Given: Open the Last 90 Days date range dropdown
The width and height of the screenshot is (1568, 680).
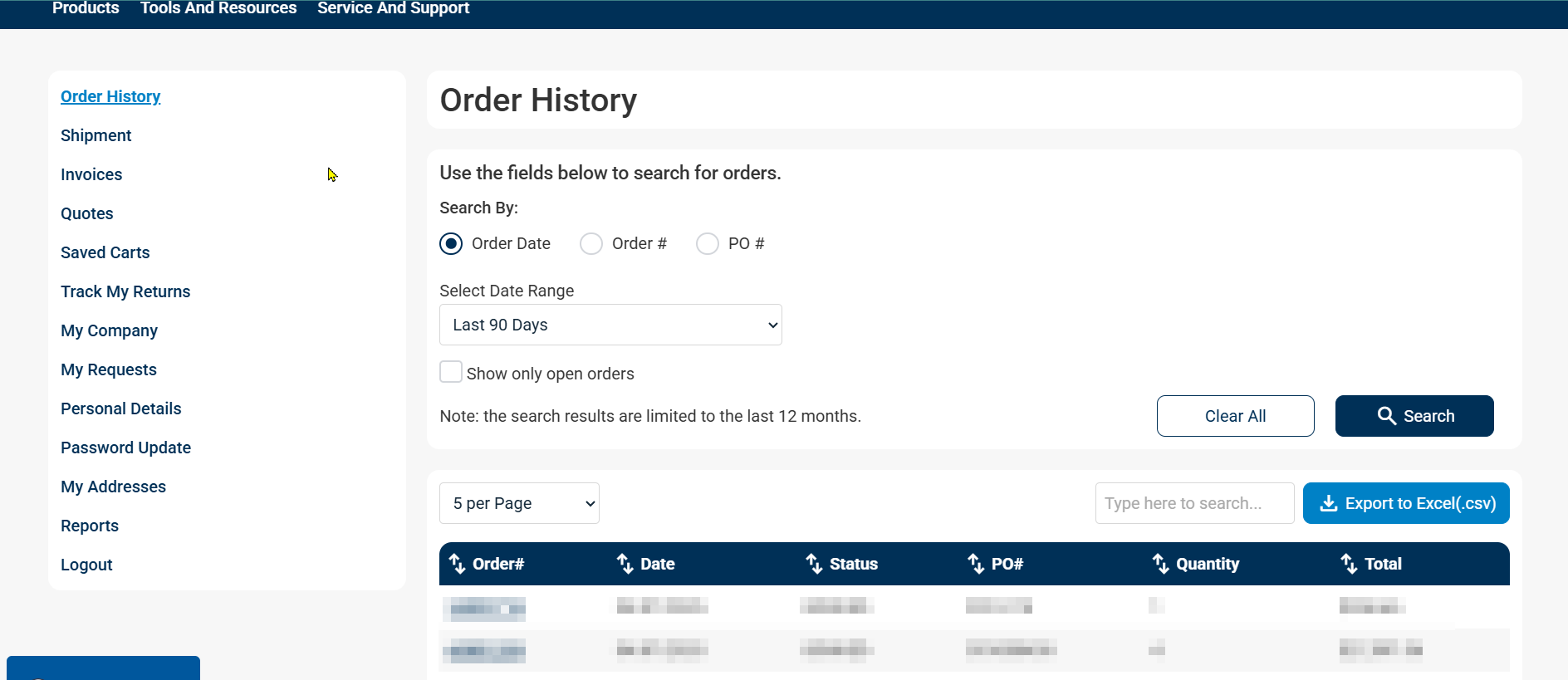Looking at the screenshot, I should coord(610,325).
